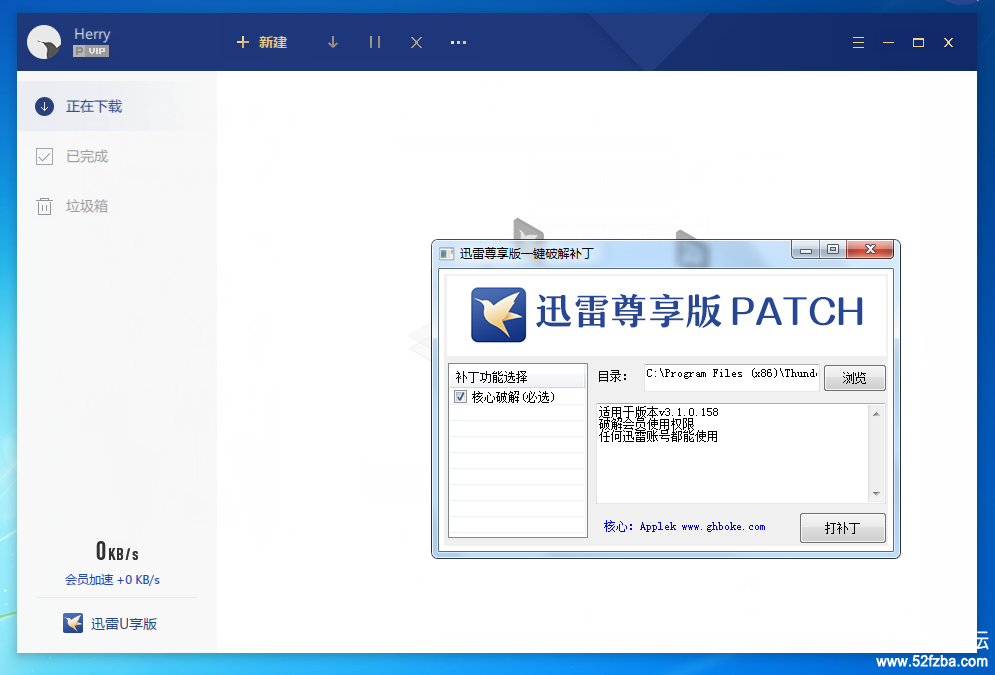The image size is (995, 675).
Task: Click the 破解会员使用权限 text line
Action: coord(647,424)
